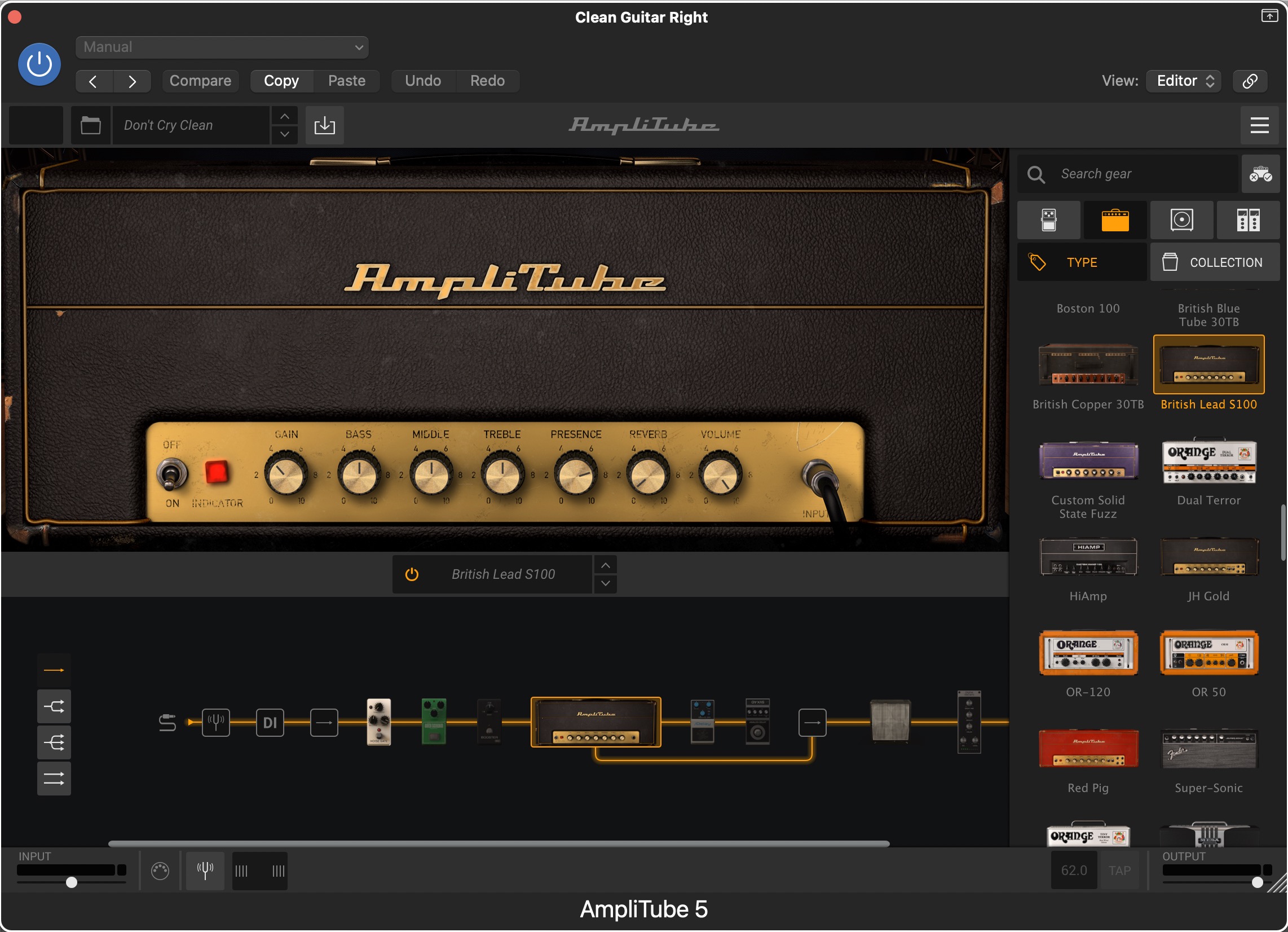
Task: Open the Custom Shop gear icon
Action: 1260,174
